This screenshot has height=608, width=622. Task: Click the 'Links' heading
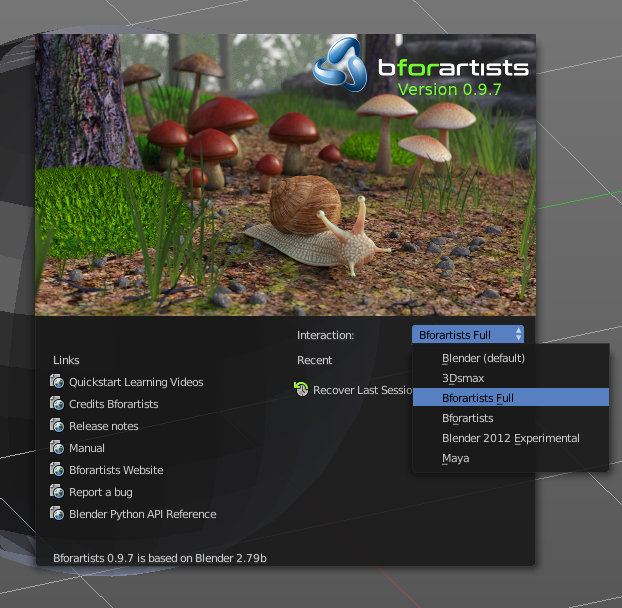click(x=66, y=360)
